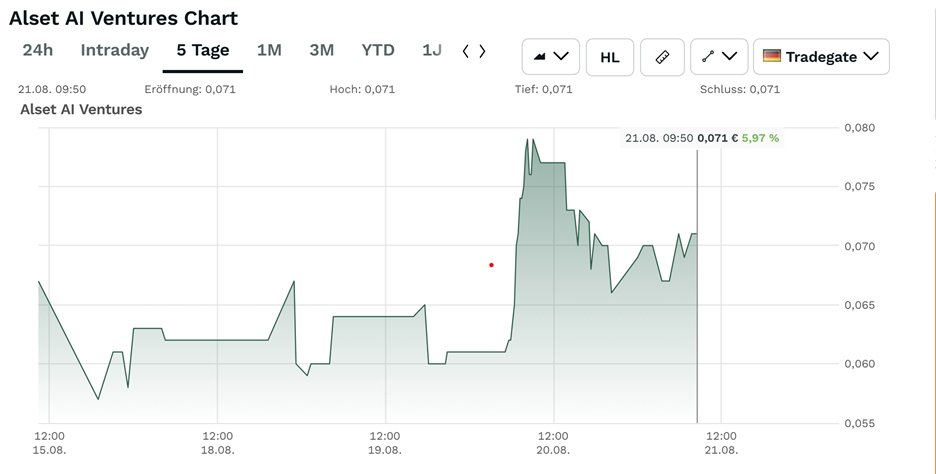Screen dimensions: 936x474
Task: Click the German flag icon
Action: (772, 57)
